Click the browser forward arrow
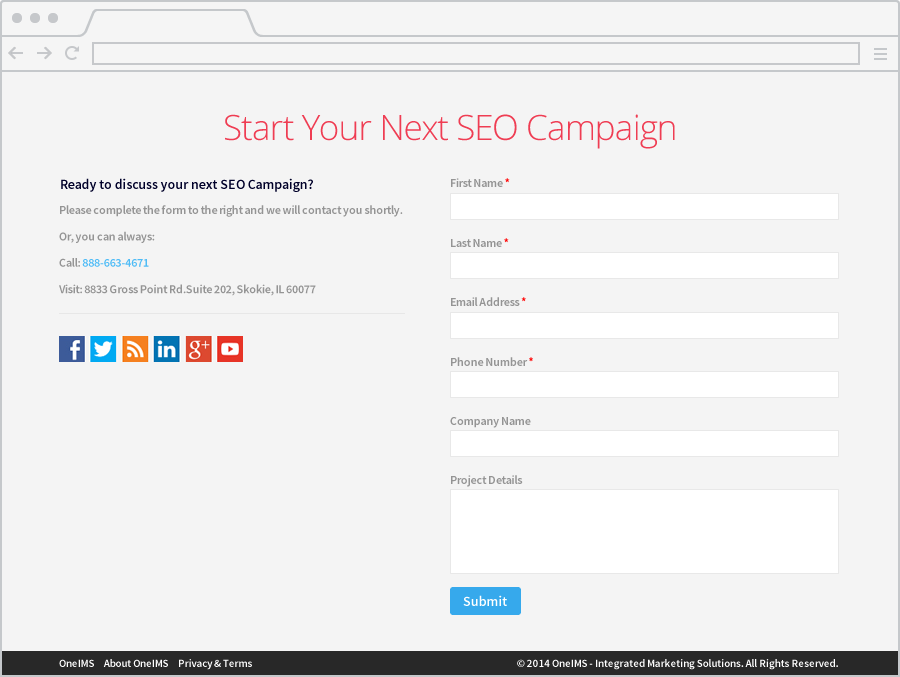This screenshot has height=677, width=900. (44, 54)
